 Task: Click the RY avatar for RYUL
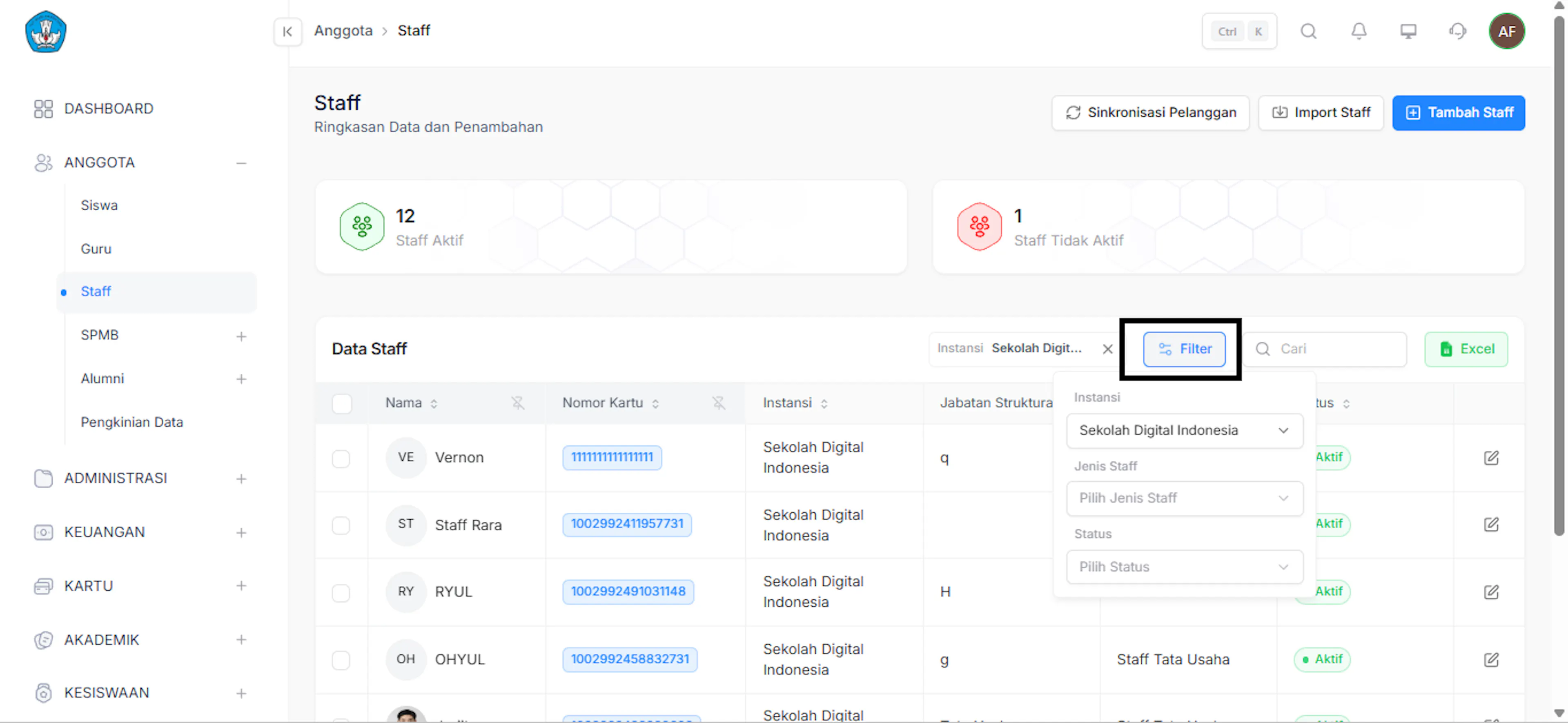(405, 592)
